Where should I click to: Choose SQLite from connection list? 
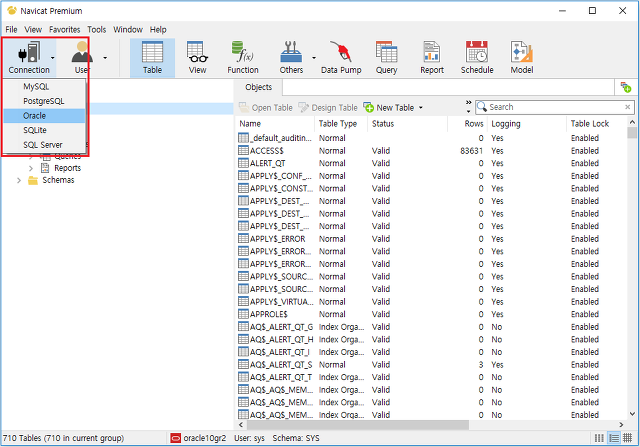click(x=44, y=130)
